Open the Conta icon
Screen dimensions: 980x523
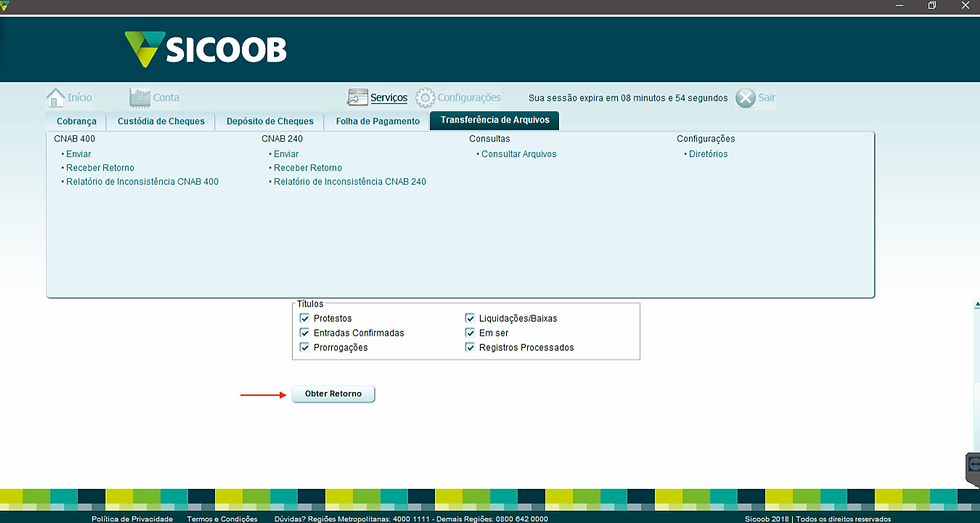click(140, 97)
